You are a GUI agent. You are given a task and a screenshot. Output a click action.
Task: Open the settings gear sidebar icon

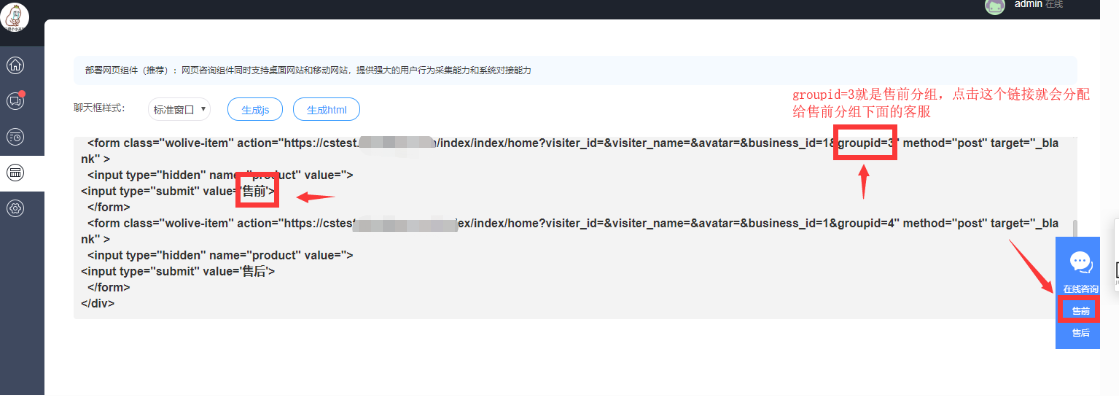(x=15, y=208)
